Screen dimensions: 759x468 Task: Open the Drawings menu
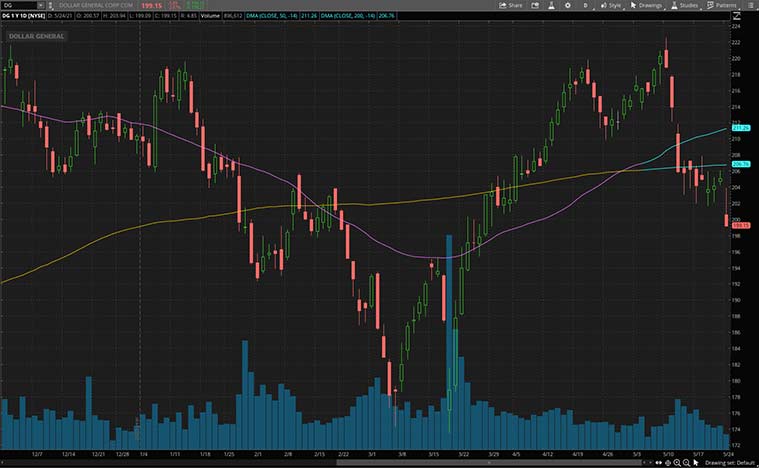tap(648, 5)
